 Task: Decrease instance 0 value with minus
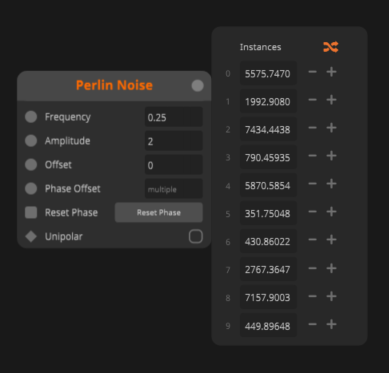pyautogui.click(x=312, y=72)
